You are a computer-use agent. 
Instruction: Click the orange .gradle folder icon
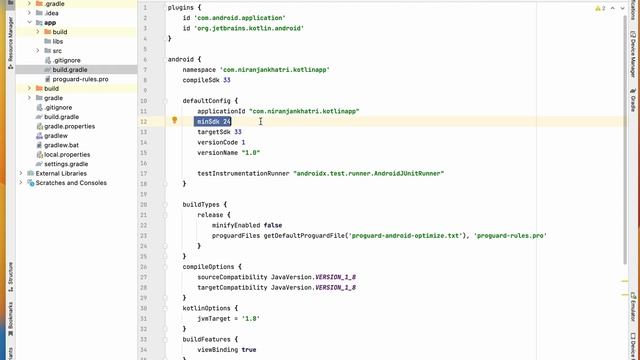39,4
